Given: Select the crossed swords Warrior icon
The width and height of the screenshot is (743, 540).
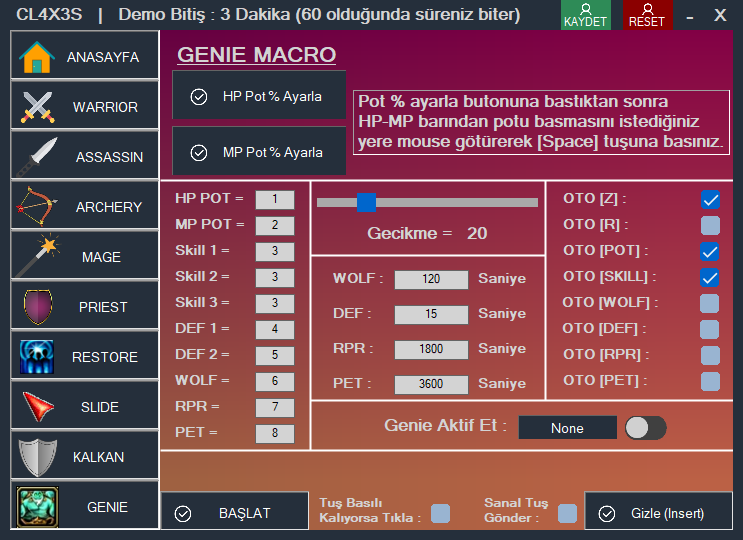Looking at the screenshot, I should (37, 107).
